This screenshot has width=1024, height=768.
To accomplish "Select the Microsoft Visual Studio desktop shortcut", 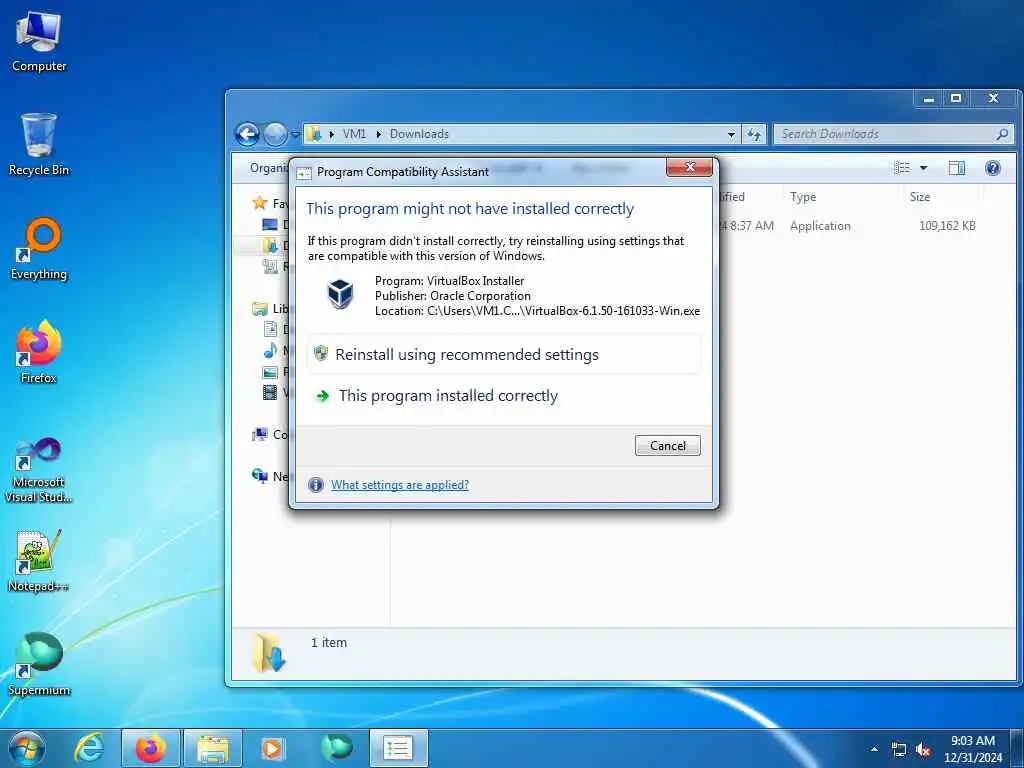I will 39,470.
